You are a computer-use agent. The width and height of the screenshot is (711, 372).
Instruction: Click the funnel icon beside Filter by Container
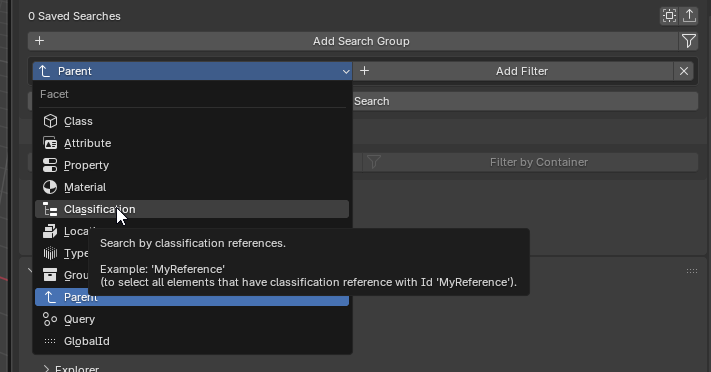[374, 162]
